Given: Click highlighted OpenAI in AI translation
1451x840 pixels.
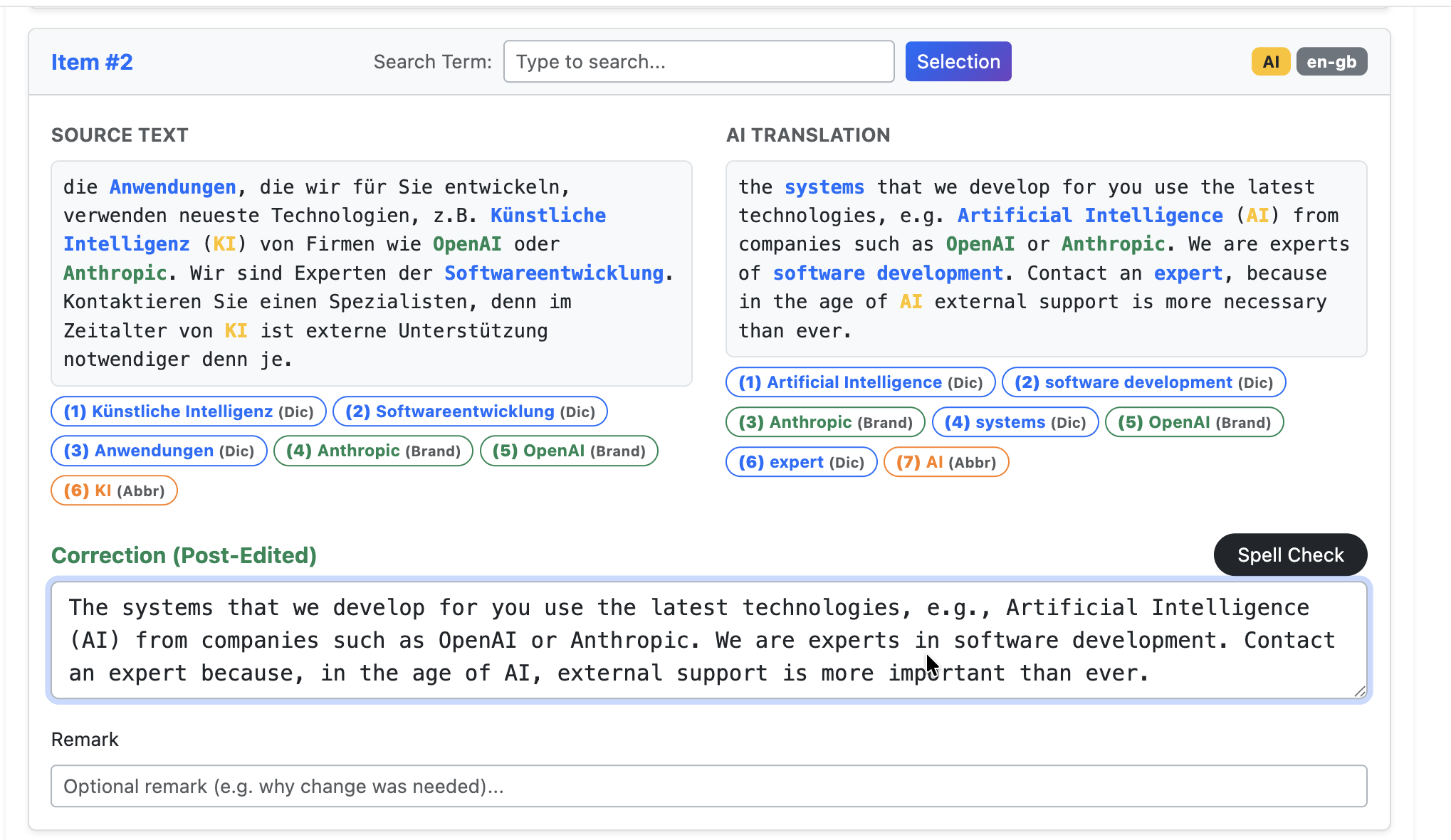Looking at the screenshot, I should coord(980,244).
